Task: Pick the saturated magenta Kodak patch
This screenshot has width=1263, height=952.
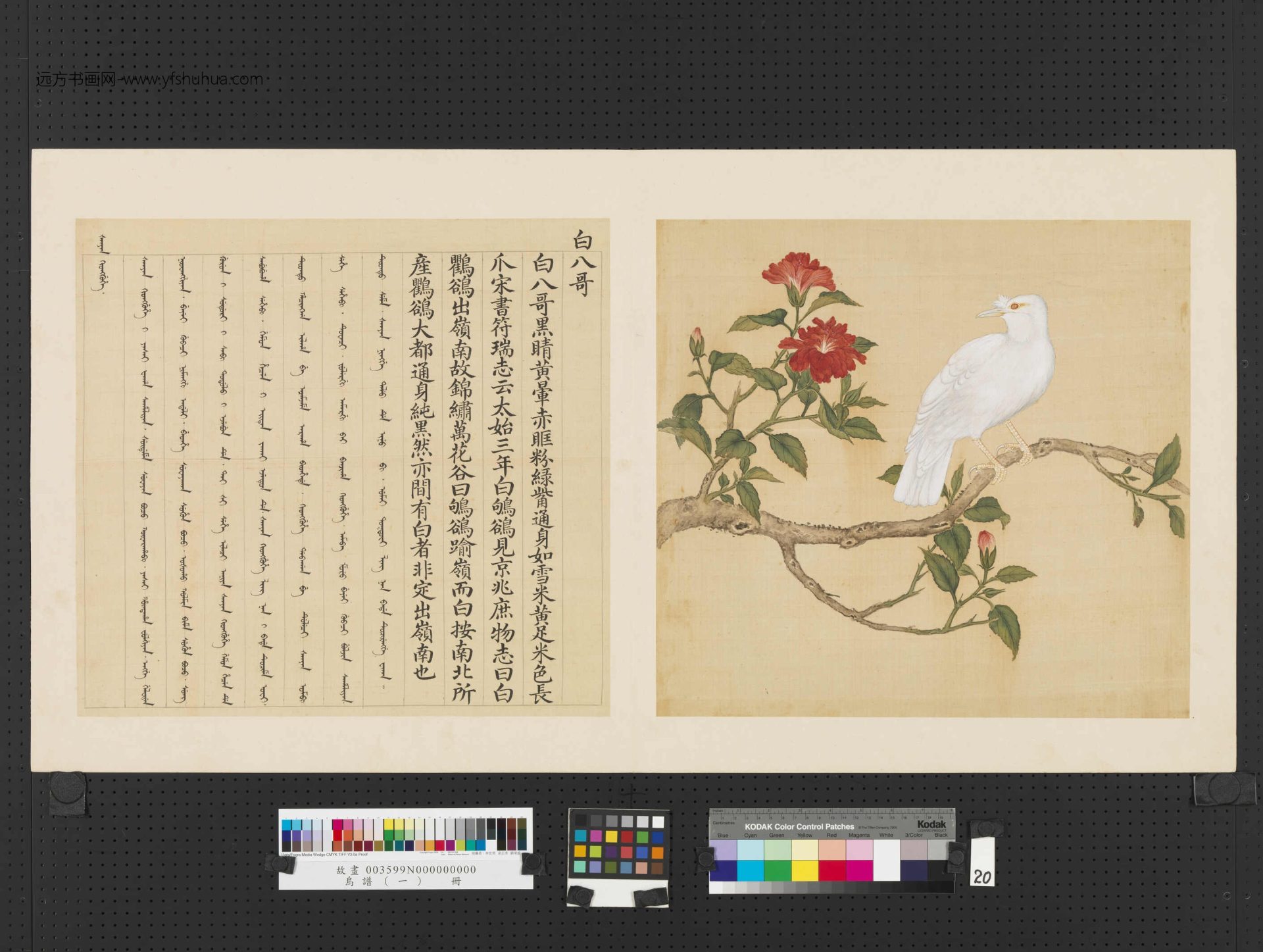Action: pyautogui.click(x=859, y=870)
